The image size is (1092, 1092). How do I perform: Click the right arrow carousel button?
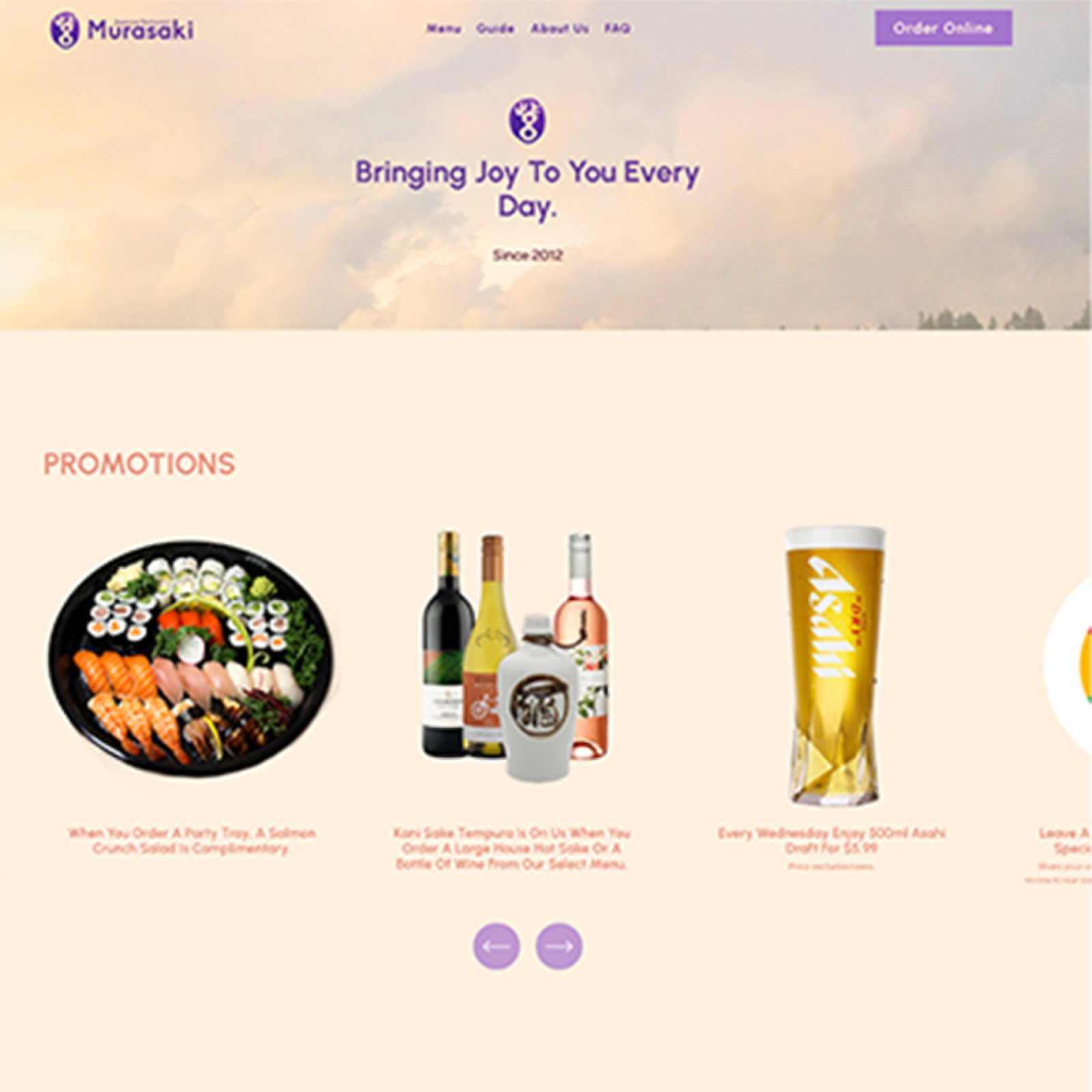[x=558, y=946]
